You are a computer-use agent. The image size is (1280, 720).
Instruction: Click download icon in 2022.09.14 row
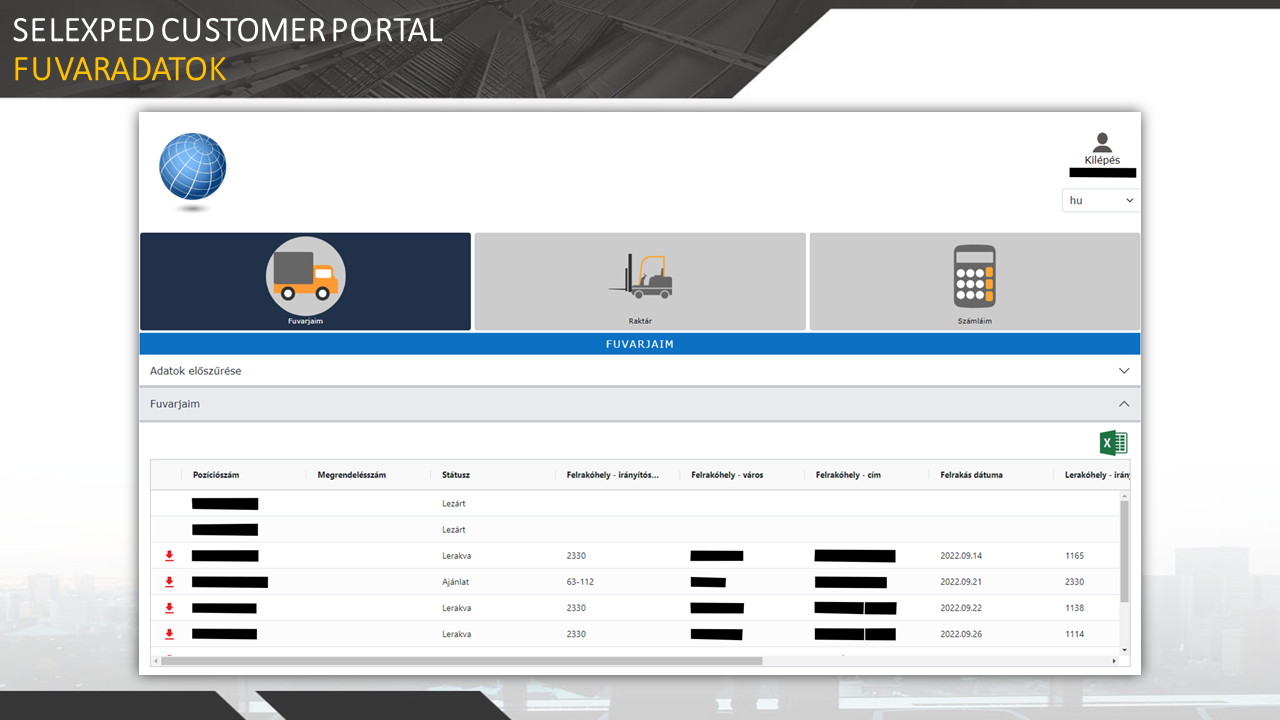(x=169, y=556)
